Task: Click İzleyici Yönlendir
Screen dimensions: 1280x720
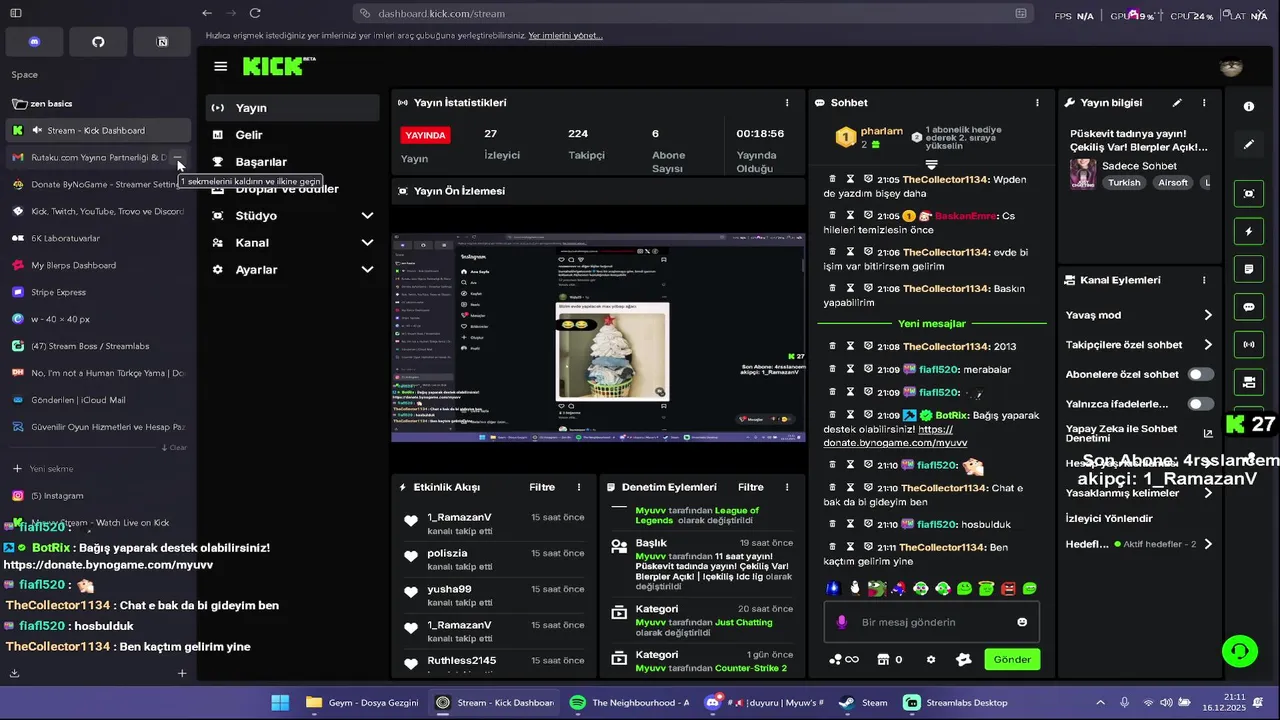Action: point(1109,518)
